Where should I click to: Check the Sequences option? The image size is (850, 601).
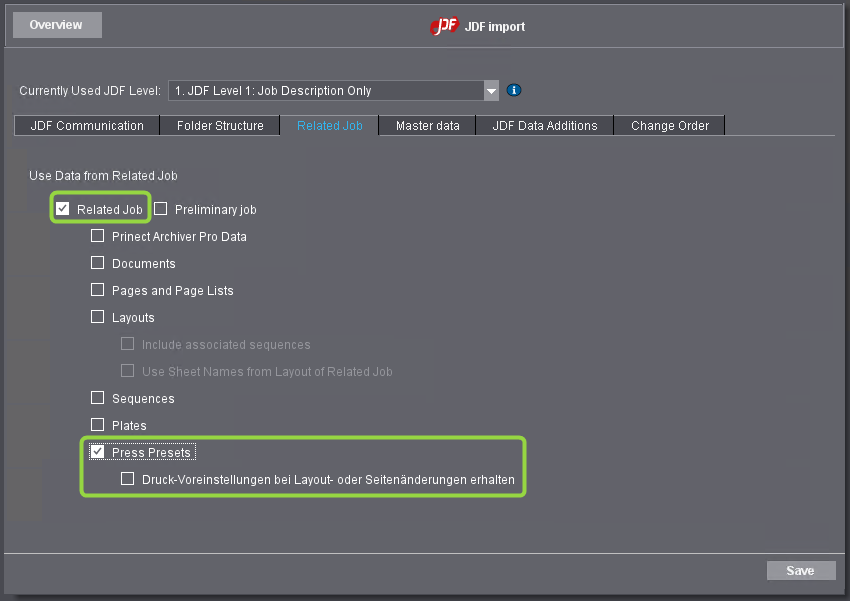point(97,398)
